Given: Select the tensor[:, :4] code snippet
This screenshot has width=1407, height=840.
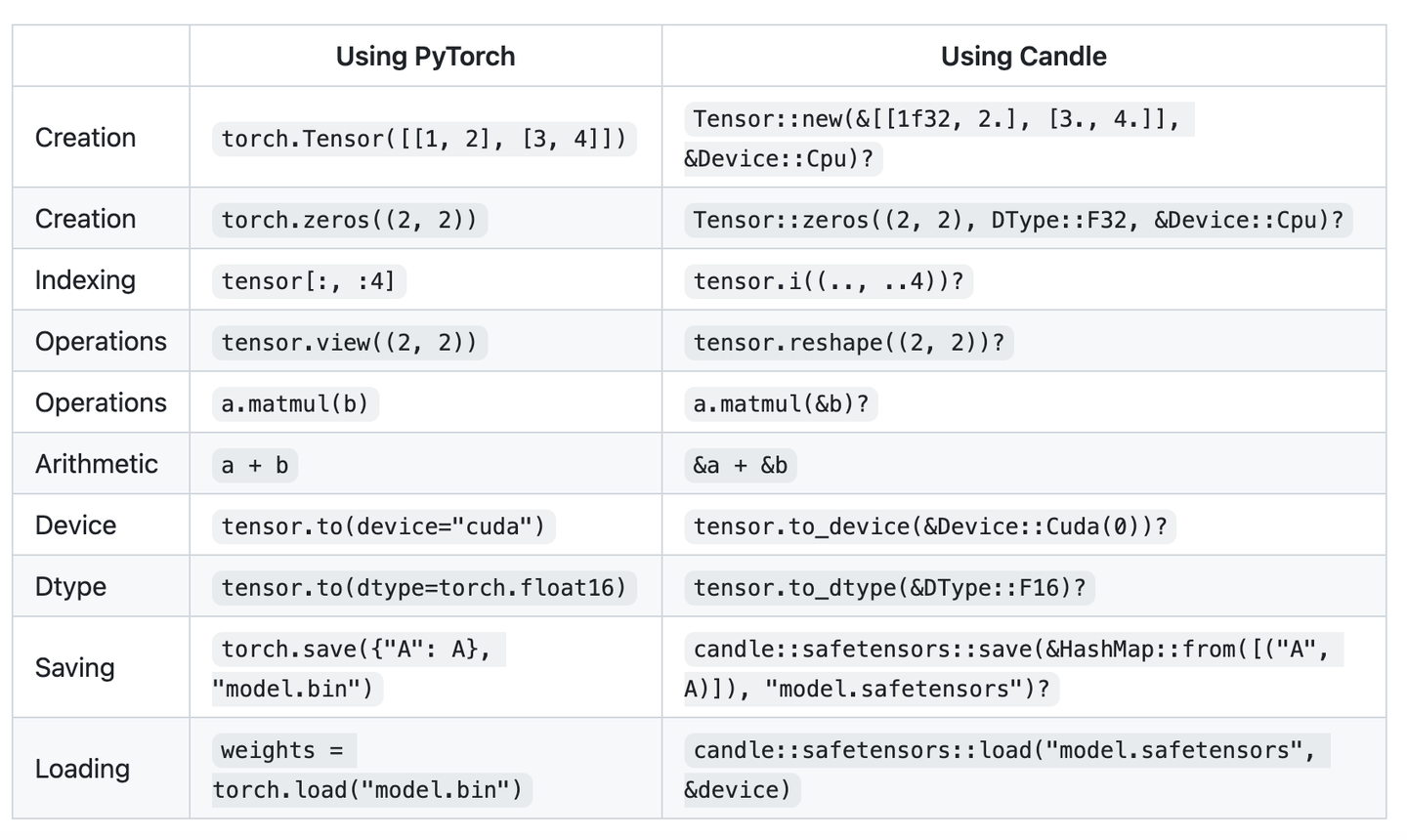Looking at the screenshot, I should (x=308, y=281).
